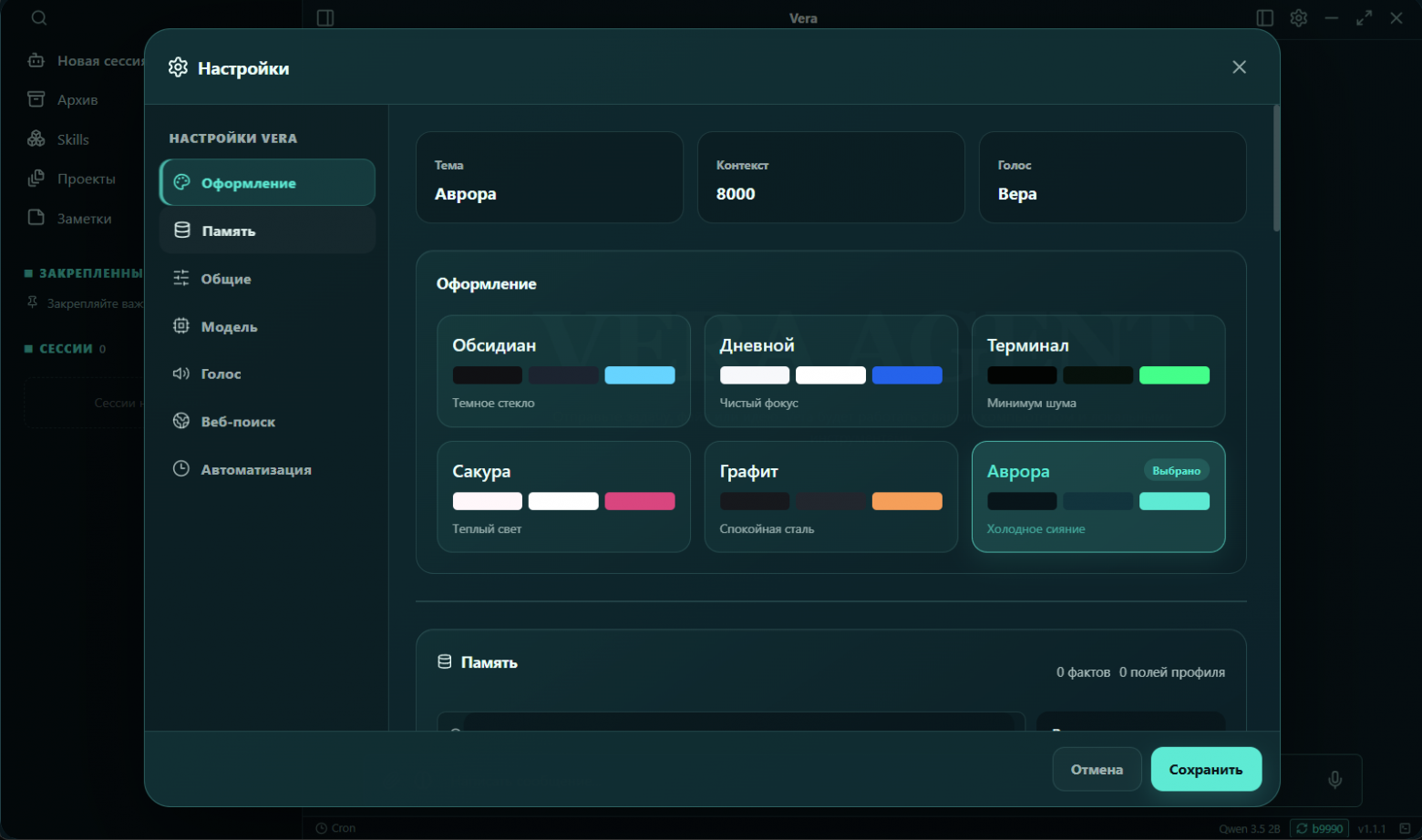Click the settings dialog vertical scrollbar
This screenshot has height=840, width=1422.
pos(1276,169)
